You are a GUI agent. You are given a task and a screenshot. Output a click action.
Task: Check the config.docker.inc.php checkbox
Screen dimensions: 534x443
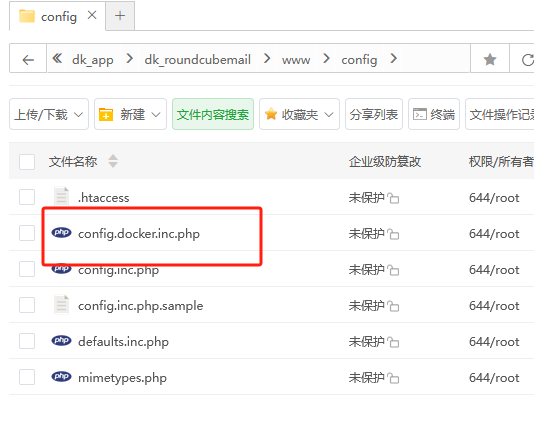(x=27, y=233)
